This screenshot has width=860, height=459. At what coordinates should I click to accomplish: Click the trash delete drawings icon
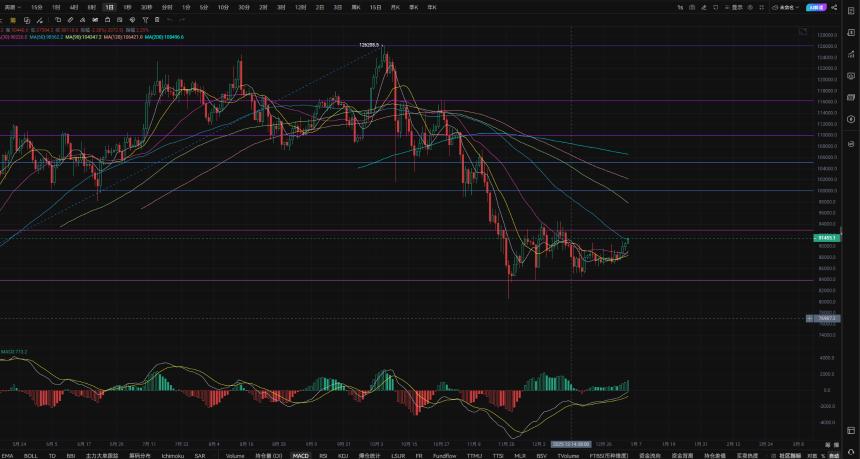pos(157,19)
